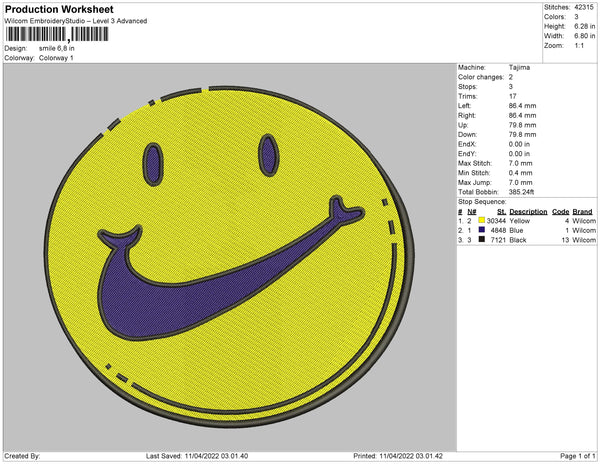Click the barcode under the worksheet title
Screen dimensions: 600x464
pyautogui.click(x=57, y=34)
